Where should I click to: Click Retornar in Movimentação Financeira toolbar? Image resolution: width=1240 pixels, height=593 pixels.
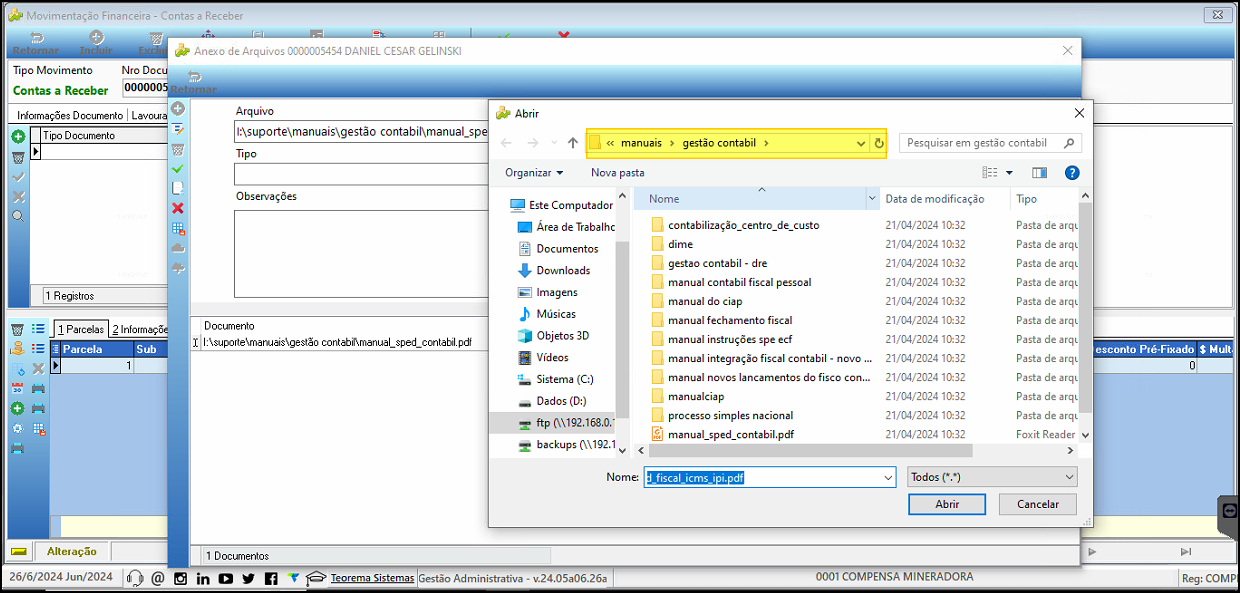coord(35,42)
